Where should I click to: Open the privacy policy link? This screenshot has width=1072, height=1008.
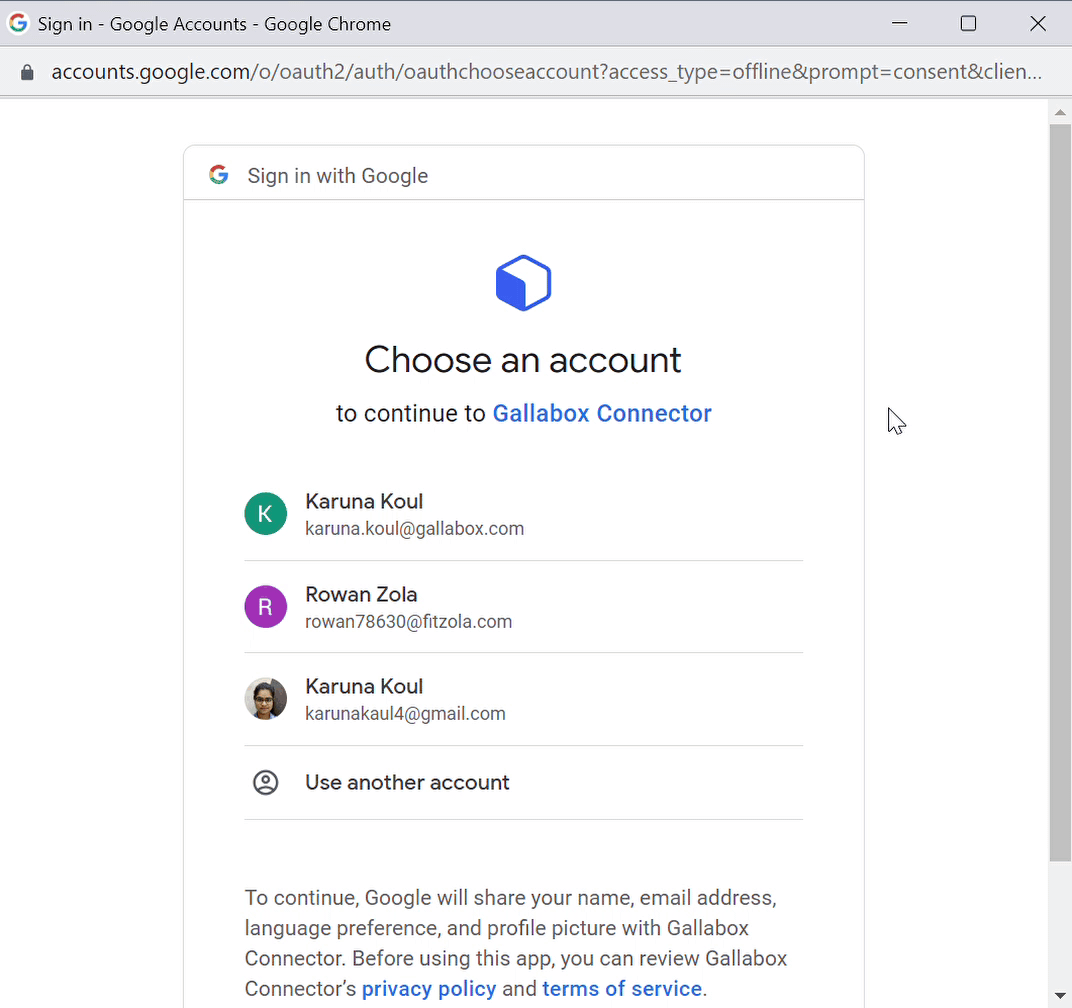(x=429, y=988)
